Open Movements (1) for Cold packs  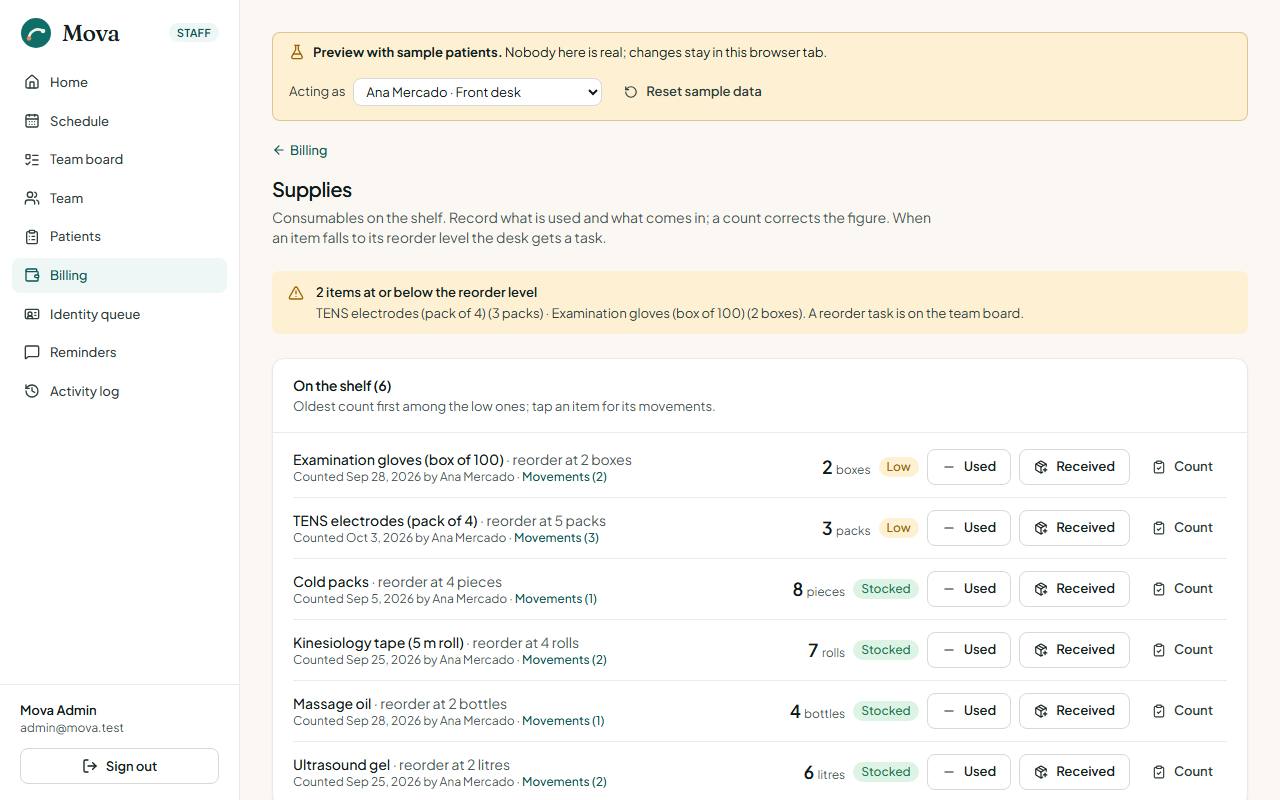556,599
